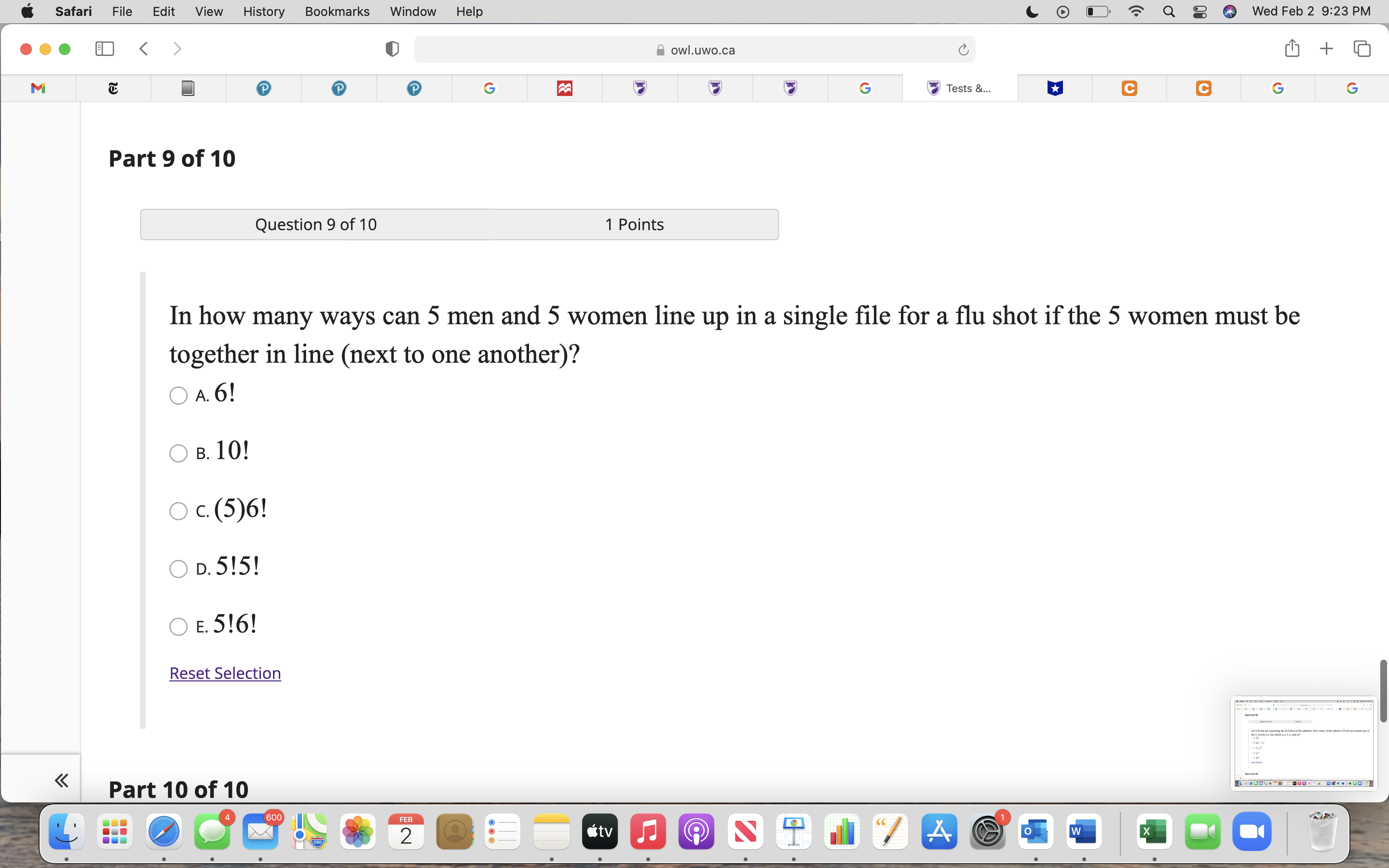Open the History menu
1389x868 pixels.
[x=263, y=12]
